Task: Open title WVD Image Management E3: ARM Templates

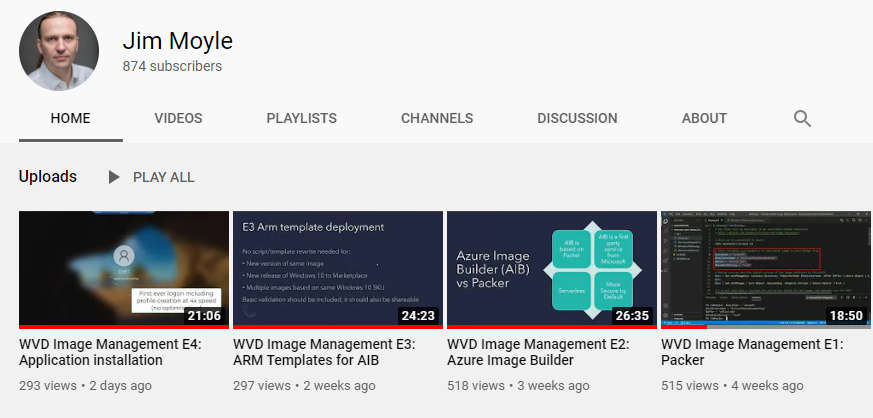Action: [324, 352]
